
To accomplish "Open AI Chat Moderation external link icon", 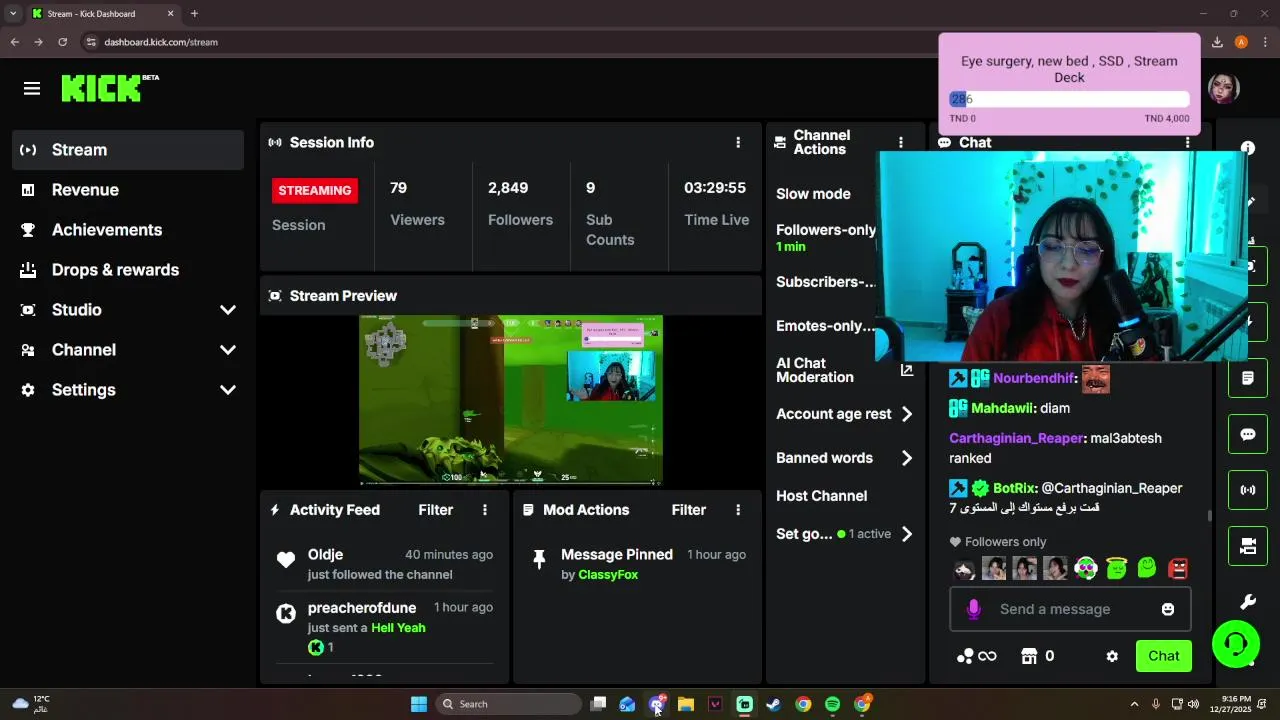I will pyautogui.click(x=906, y=370).
